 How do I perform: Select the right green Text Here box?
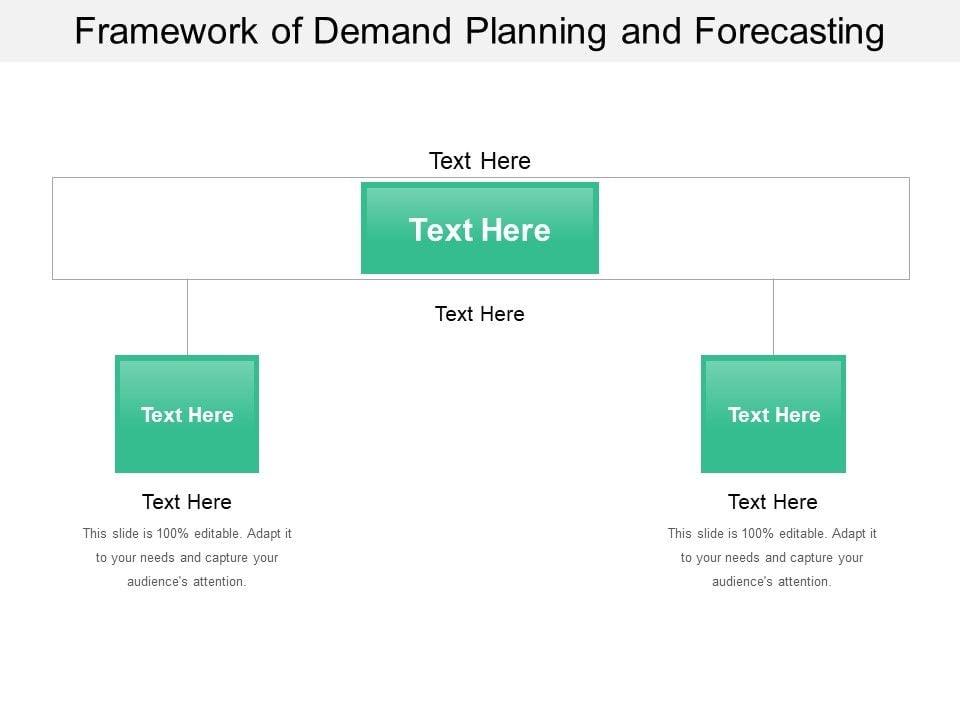(x=773, y=414)
